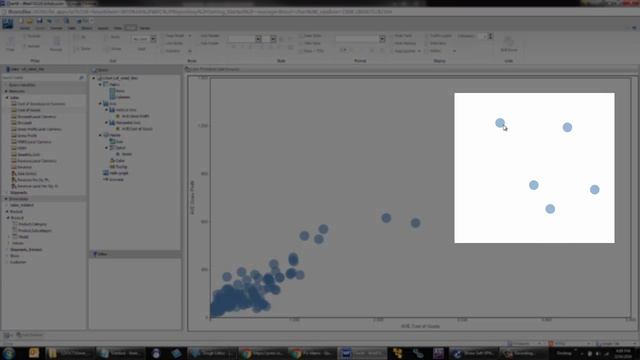
Task: Select the Size node in the chart tree
Action: pos(117,142)
